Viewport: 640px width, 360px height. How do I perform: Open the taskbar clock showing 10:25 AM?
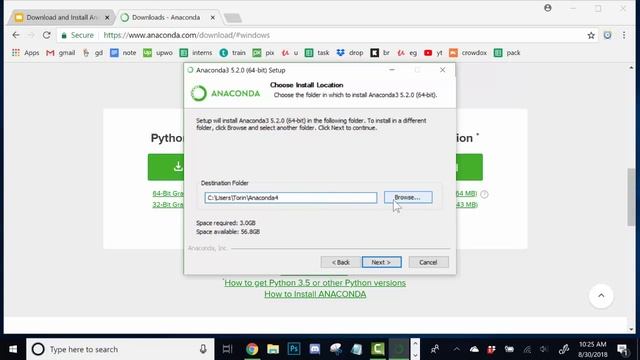[593, 349]
